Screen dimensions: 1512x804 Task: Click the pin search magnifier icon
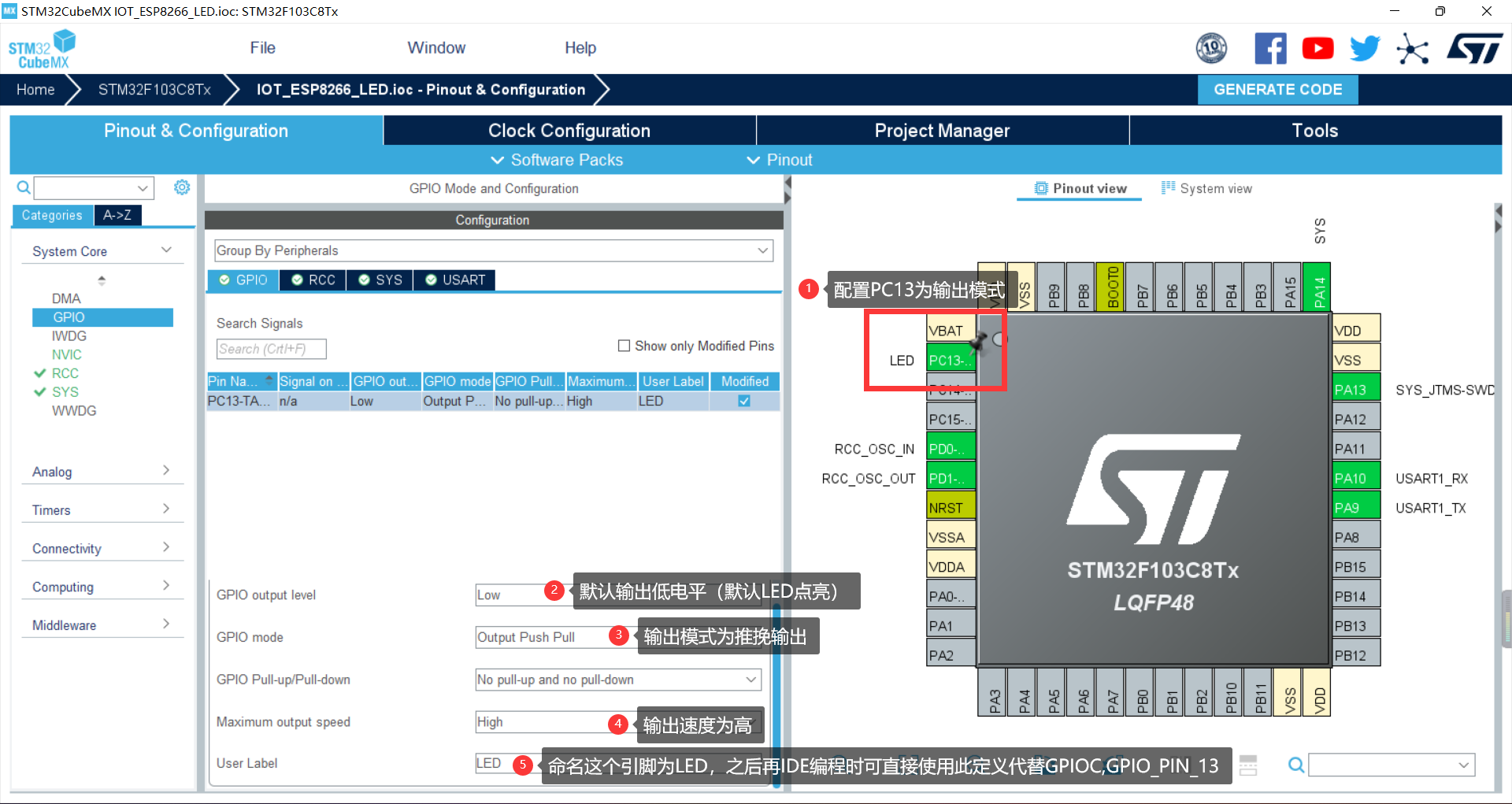tap(1295, 765)
